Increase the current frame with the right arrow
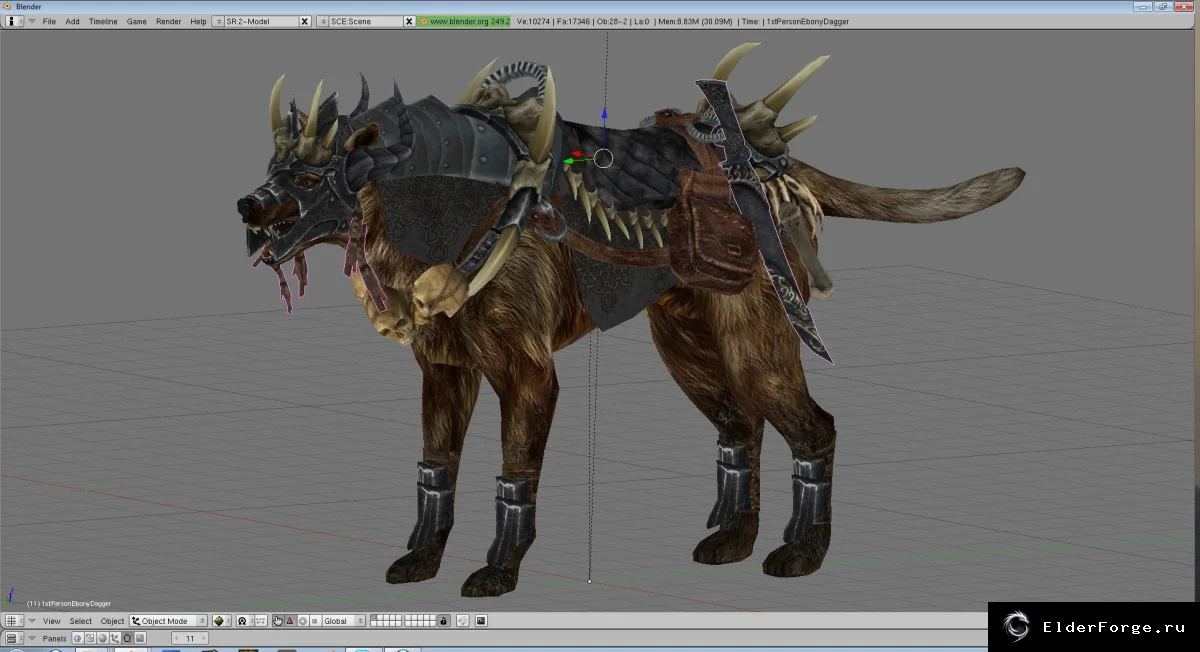The width and height of the screenshot is (1200, 652). pos(203,638)
